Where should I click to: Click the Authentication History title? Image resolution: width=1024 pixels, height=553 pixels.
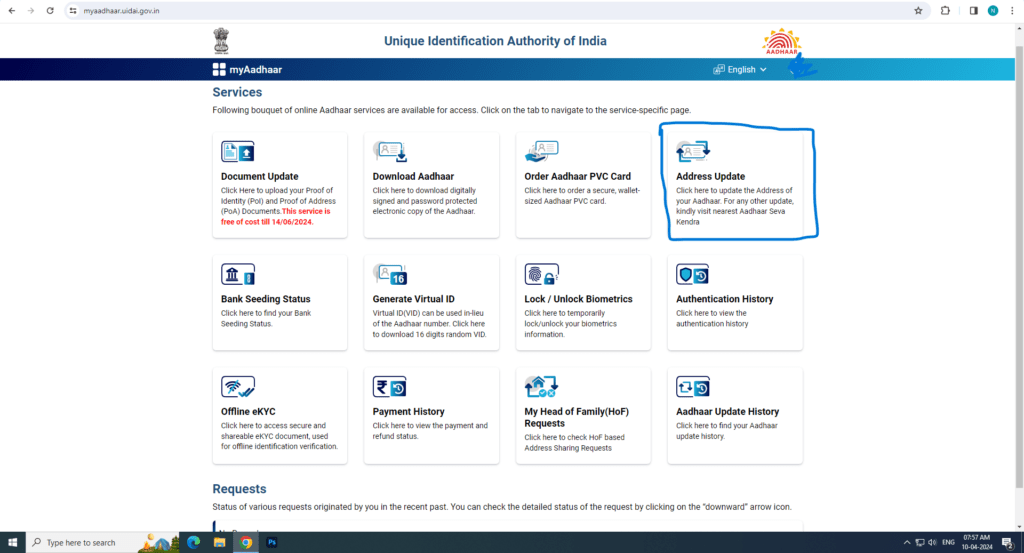point(725,299)
